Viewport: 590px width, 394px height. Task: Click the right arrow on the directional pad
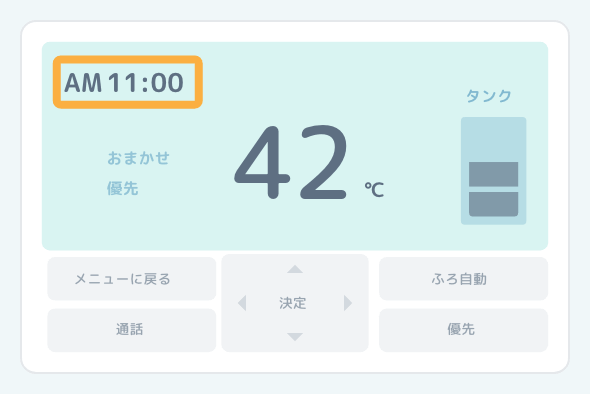point(348,303)
